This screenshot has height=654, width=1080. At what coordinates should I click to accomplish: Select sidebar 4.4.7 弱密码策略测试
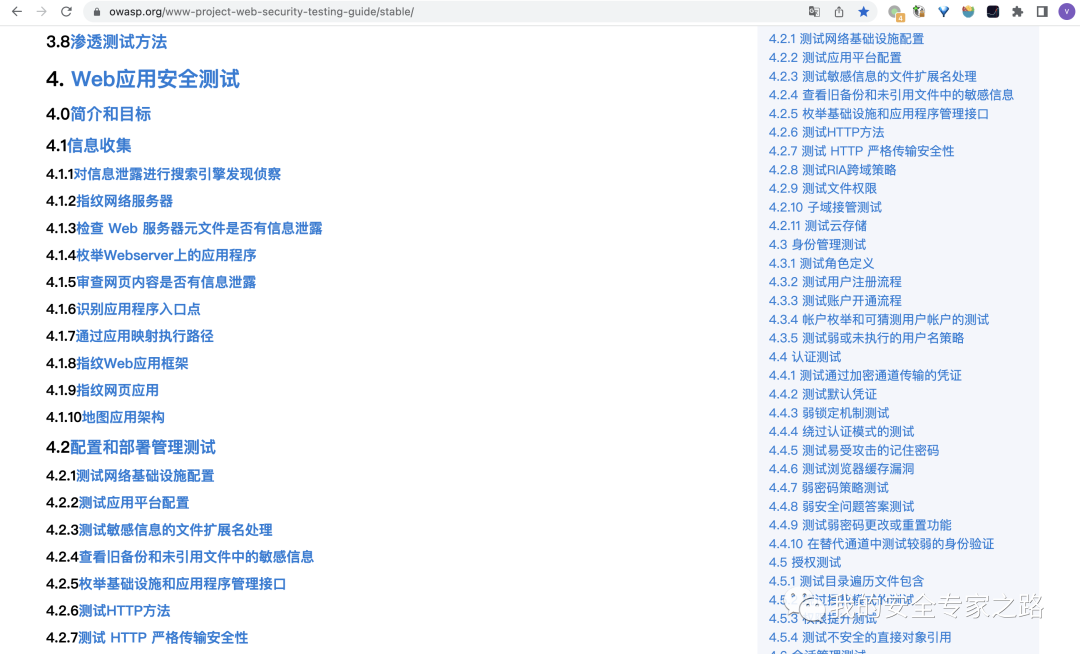(x=829, y=487)
